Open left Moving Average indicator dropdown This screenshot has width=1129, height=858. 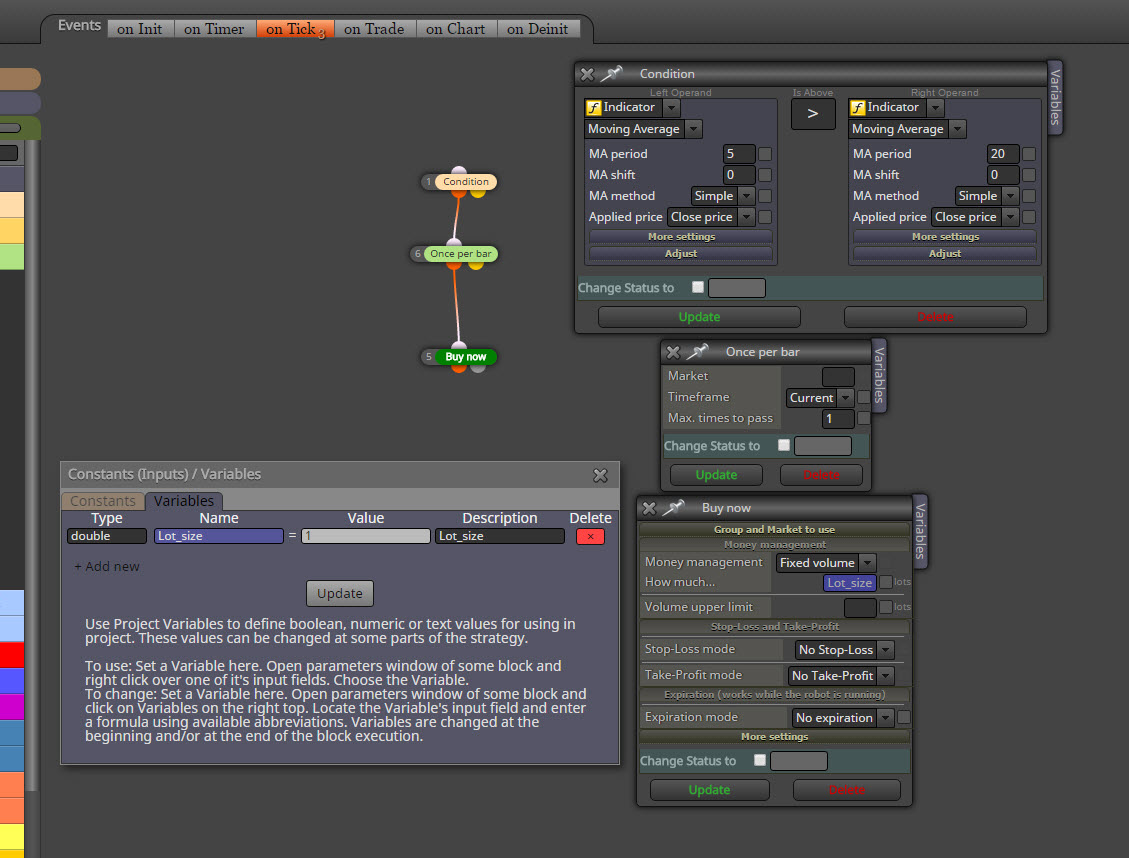(693, 130)
